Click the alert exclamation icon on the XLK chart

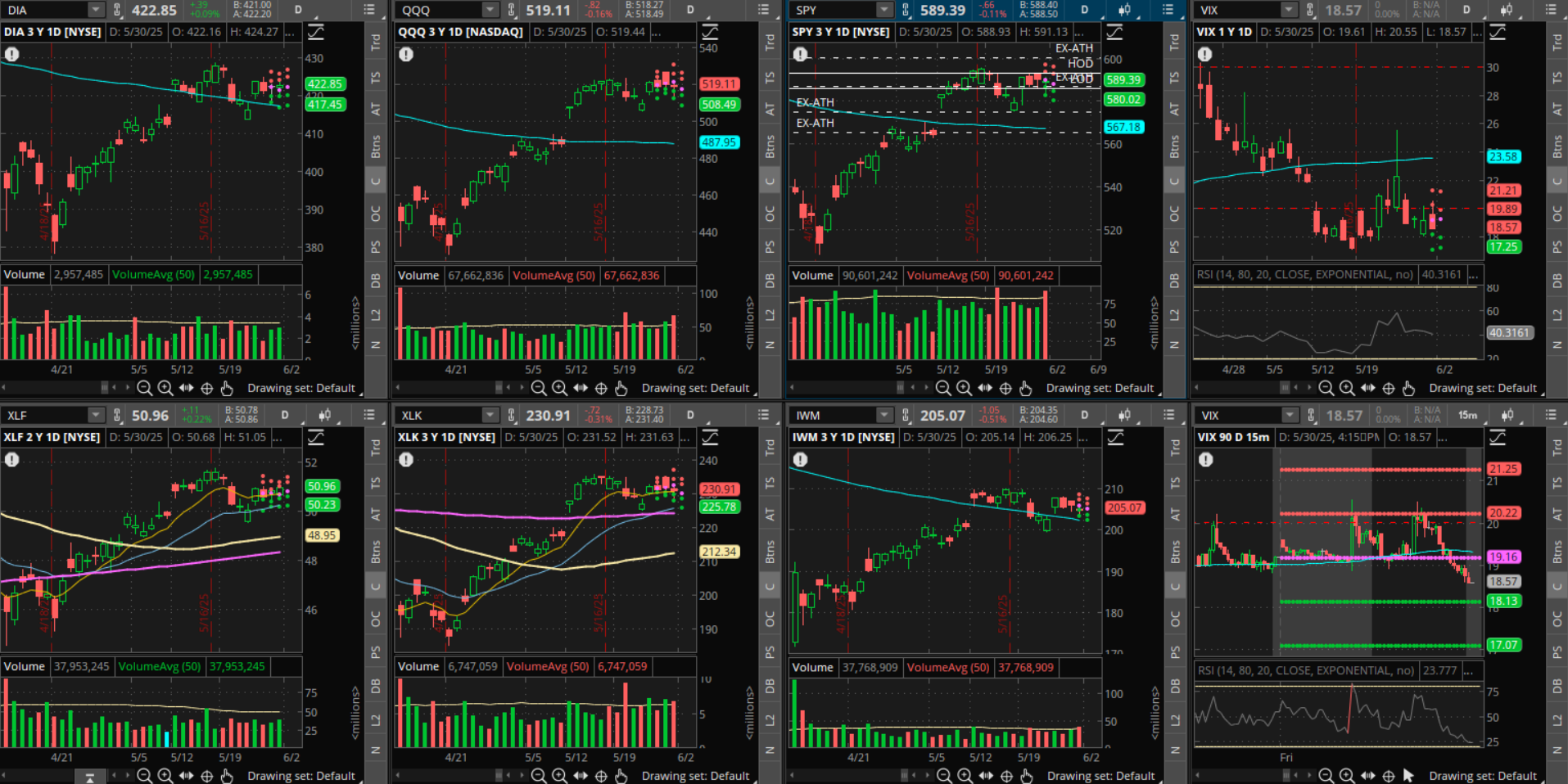click(406, 460)
